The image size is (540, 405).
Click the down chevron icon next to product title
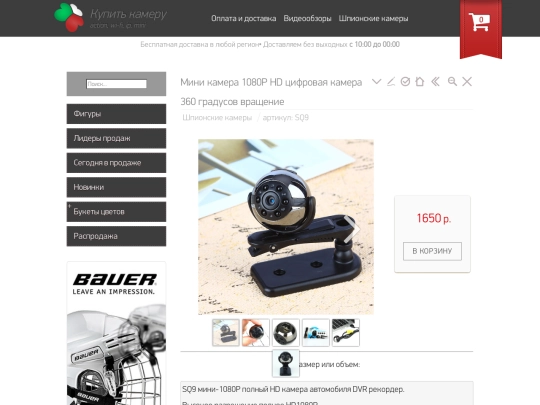tap(376, 82)
